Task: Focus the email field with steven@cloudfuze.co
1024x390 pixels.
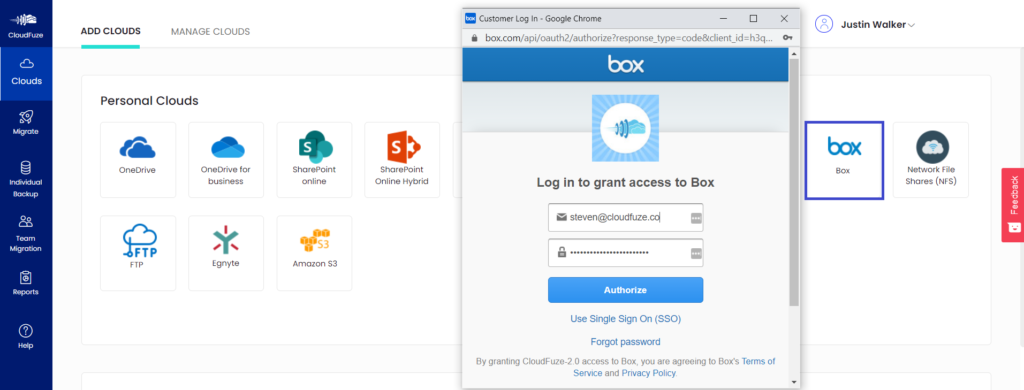Action: click(x=625, y=218)
